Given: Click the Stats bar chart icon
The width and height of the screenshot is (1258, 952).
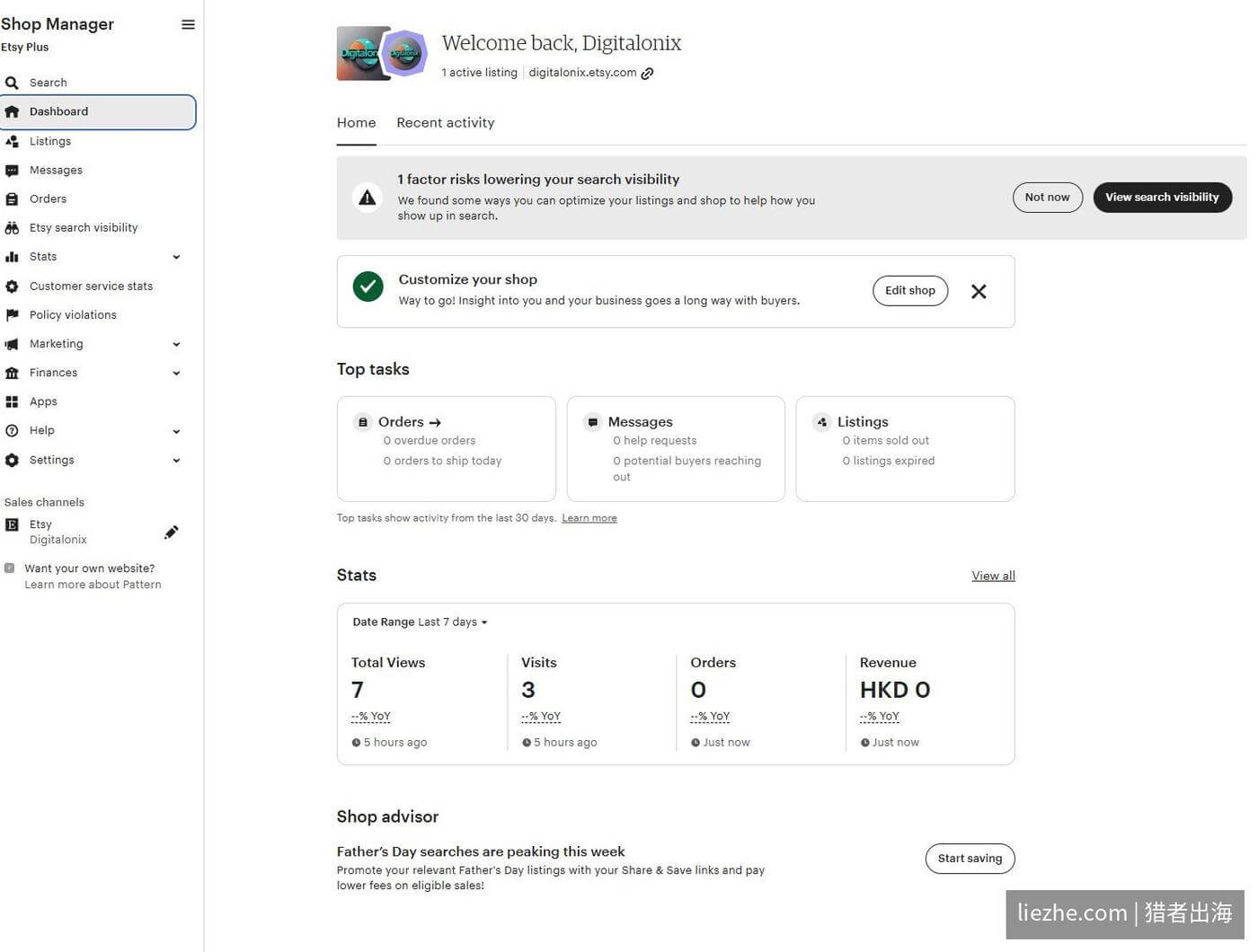Looking at the screenshot, I should pos(12,257).
